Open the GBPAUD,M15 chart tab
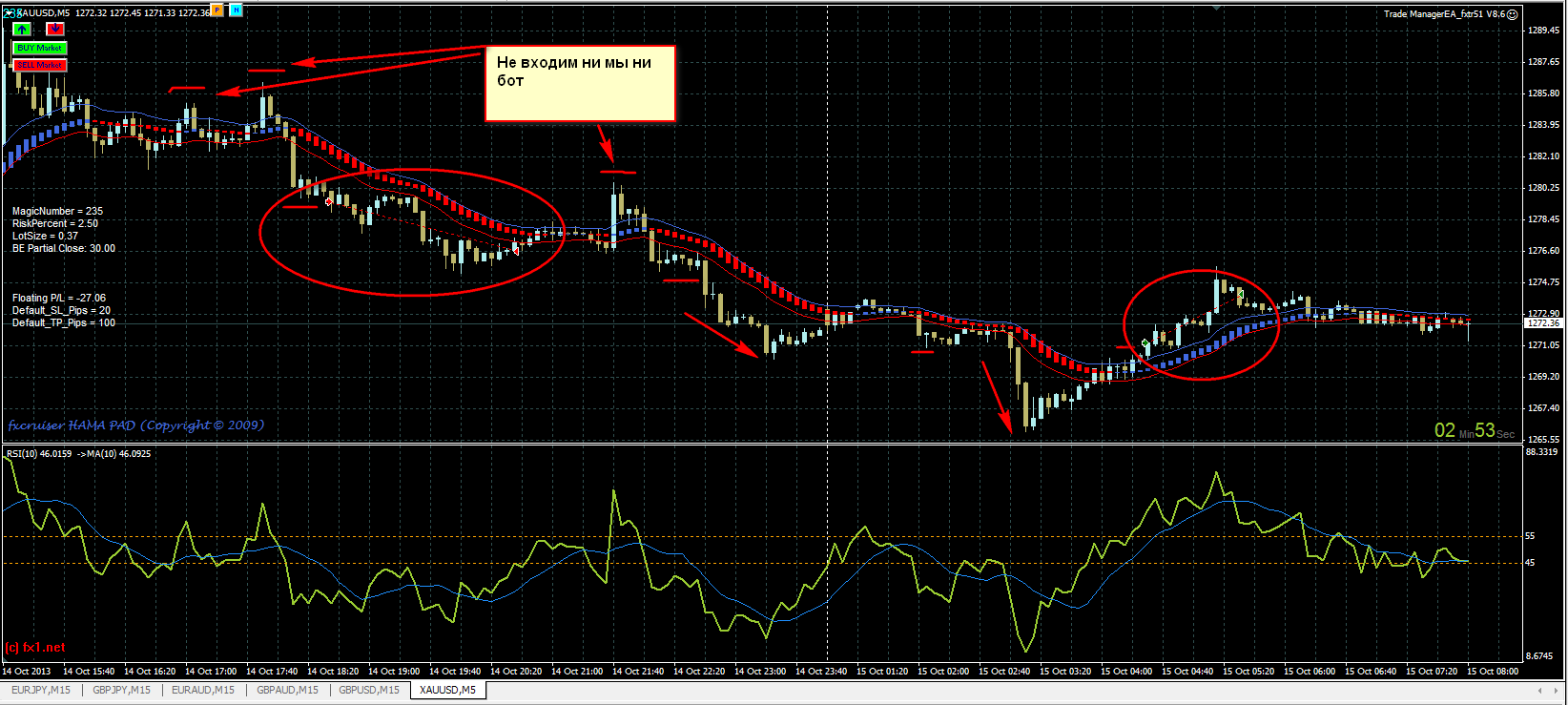This screenshot has width=1568, height=705. tap(287, 690)
